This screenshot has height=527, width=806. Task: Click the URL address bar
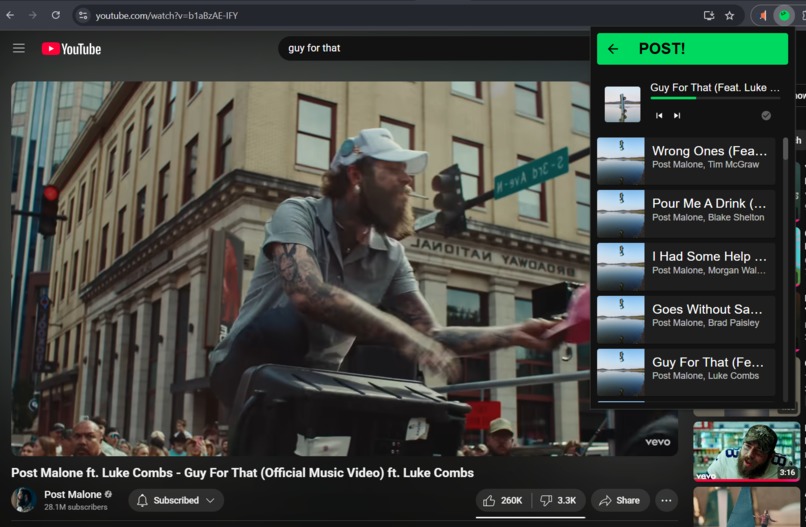point(391,16)
